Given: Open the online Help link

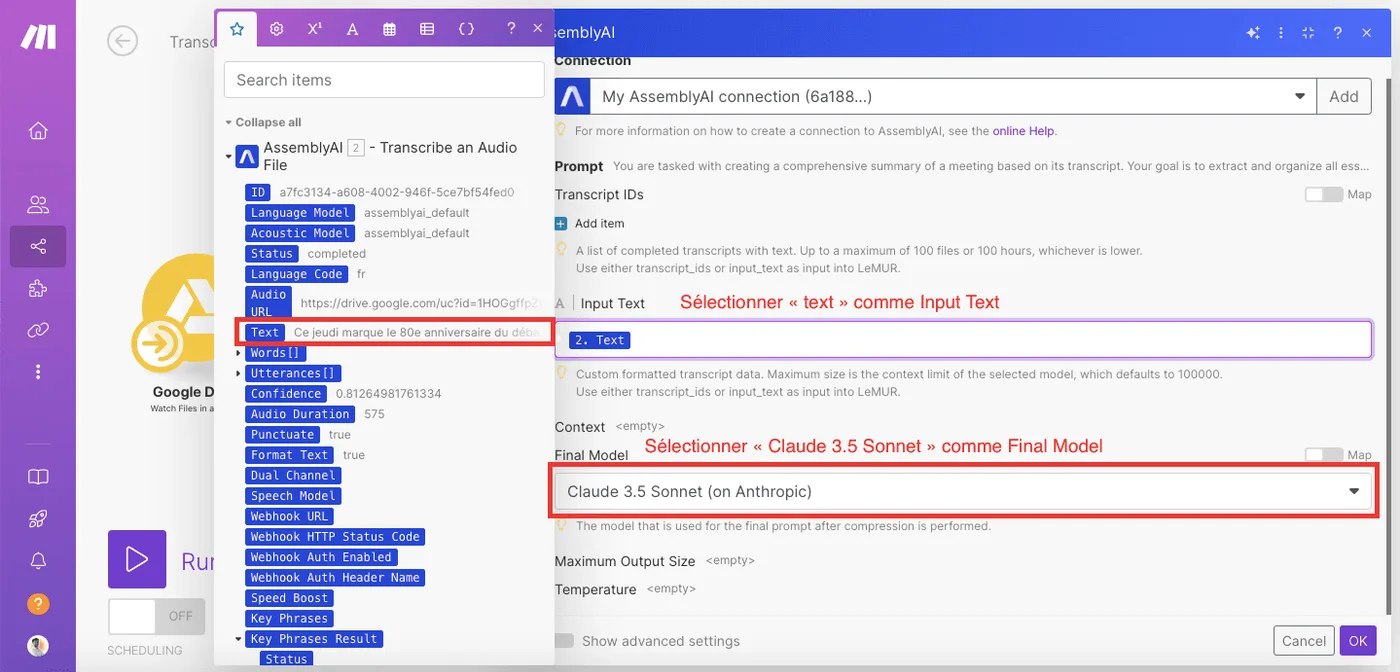Looking at the screenshot, I should coord(1024,131).
